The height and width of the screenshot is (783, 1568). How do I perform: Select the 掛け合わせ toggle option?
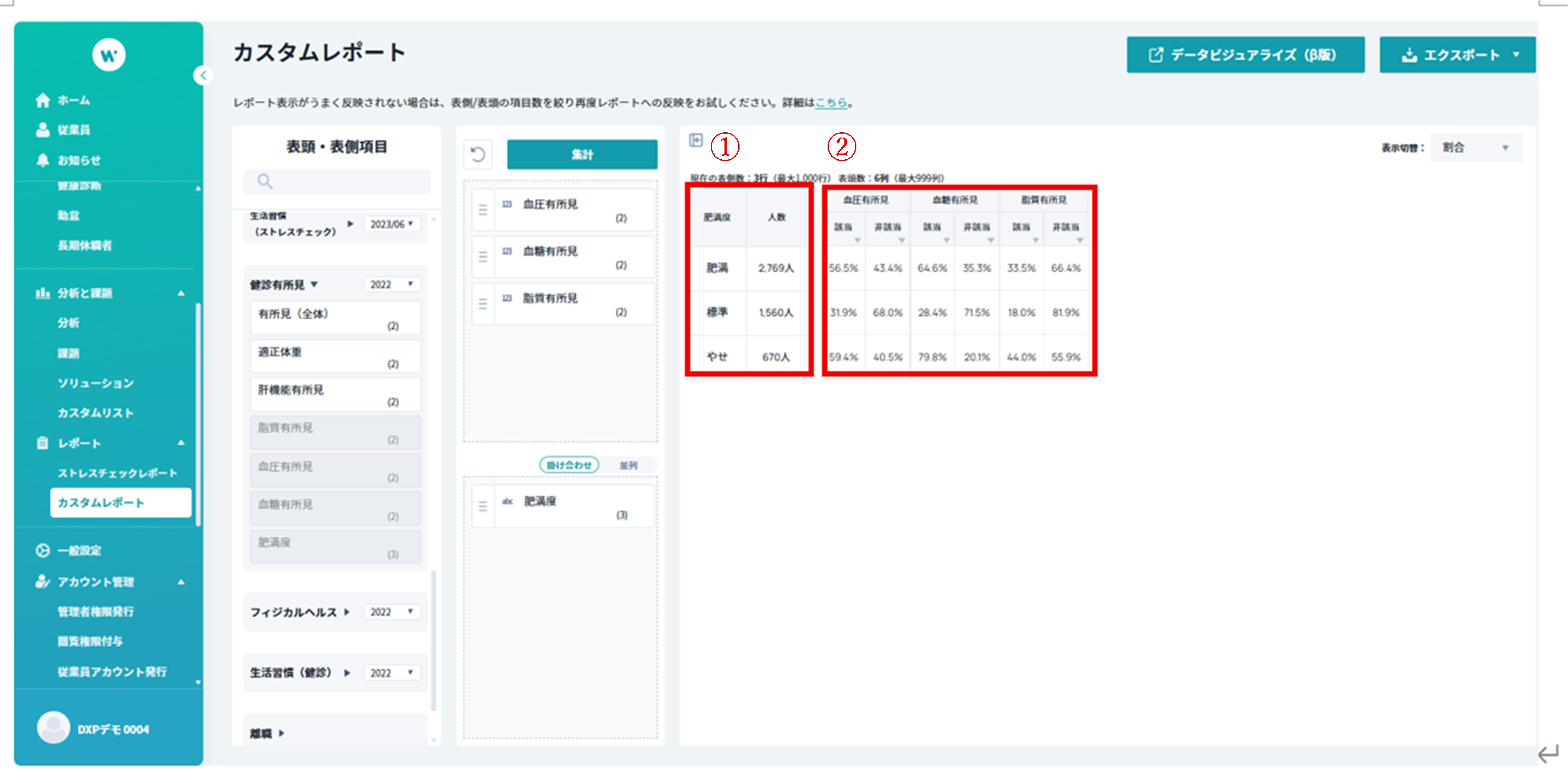pos(569,465)
